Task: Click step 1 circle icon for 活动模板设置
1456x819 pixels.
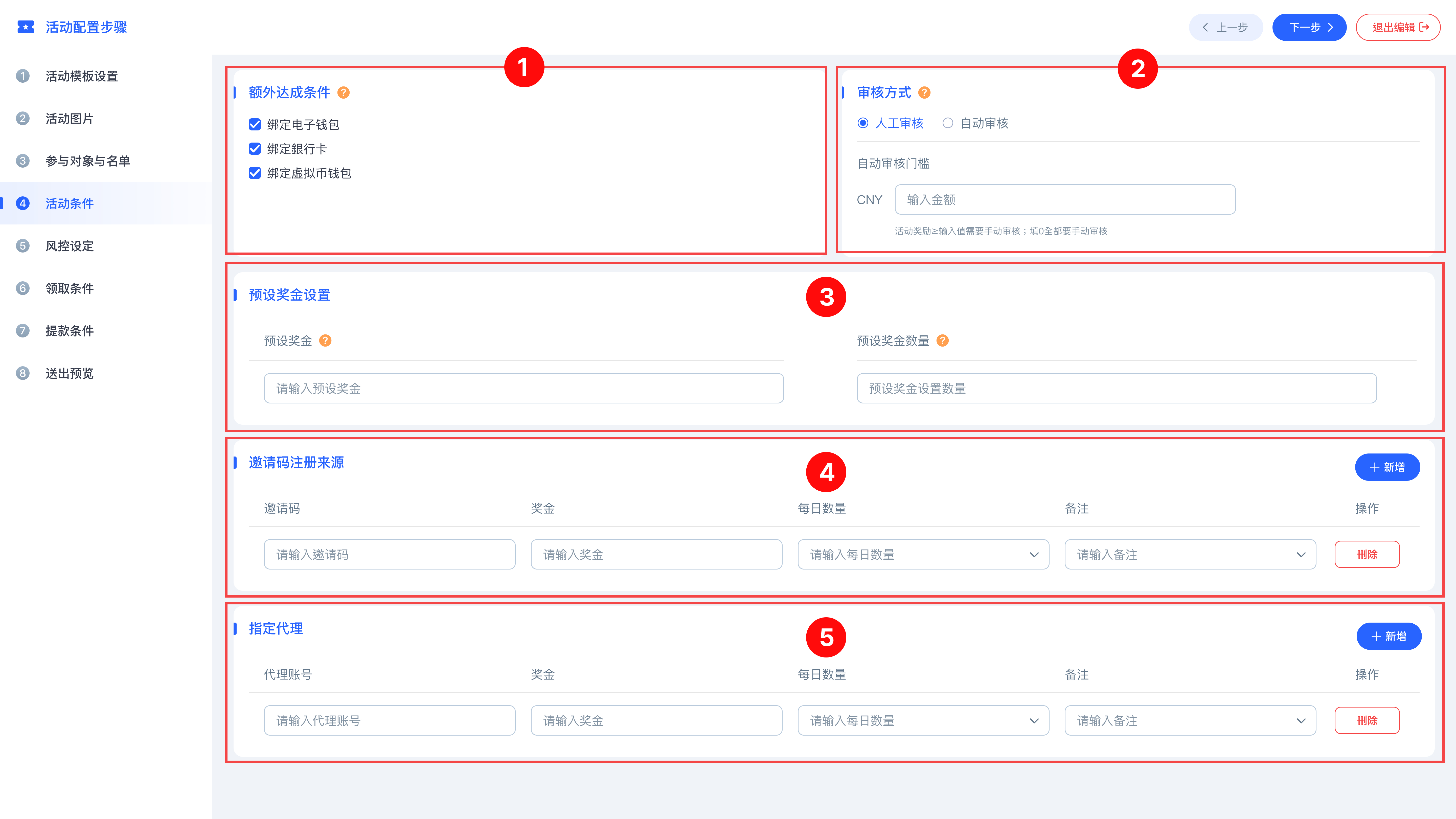Action: click(22, 76)
